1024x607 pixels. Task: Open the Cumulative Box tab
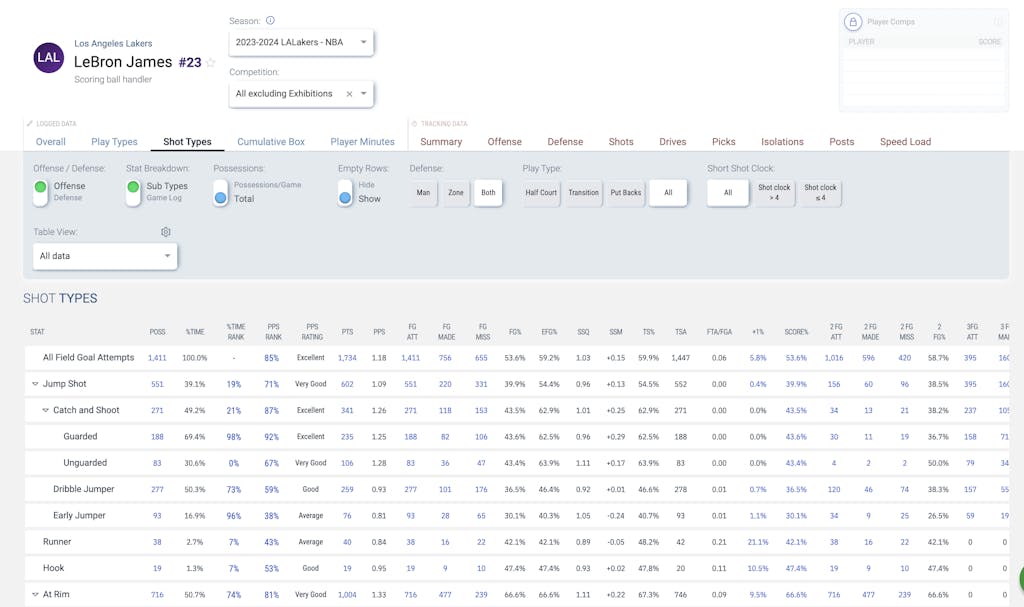(271, 142)
